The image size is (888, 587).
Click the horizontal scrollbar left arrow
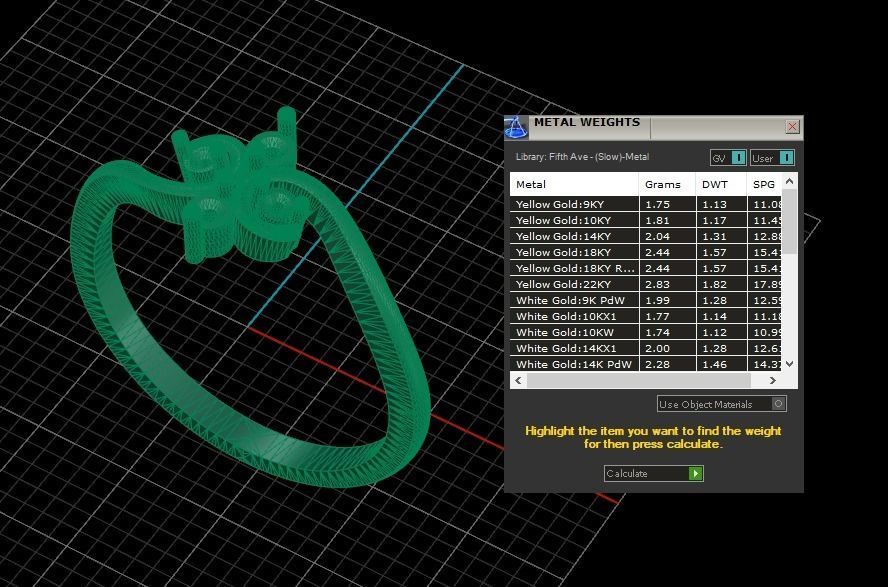518,380
